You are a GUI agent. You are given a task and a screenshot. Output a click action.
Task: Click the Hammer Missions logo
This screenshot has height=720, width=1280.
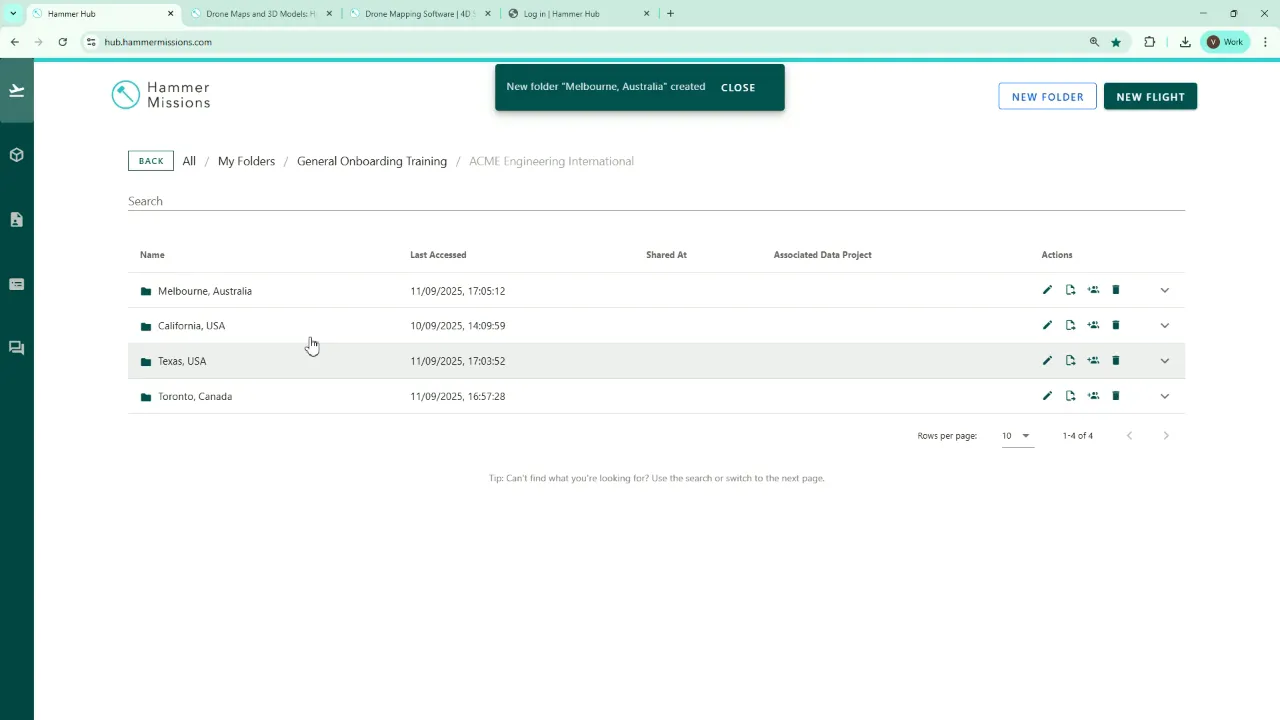click(160, 94)
